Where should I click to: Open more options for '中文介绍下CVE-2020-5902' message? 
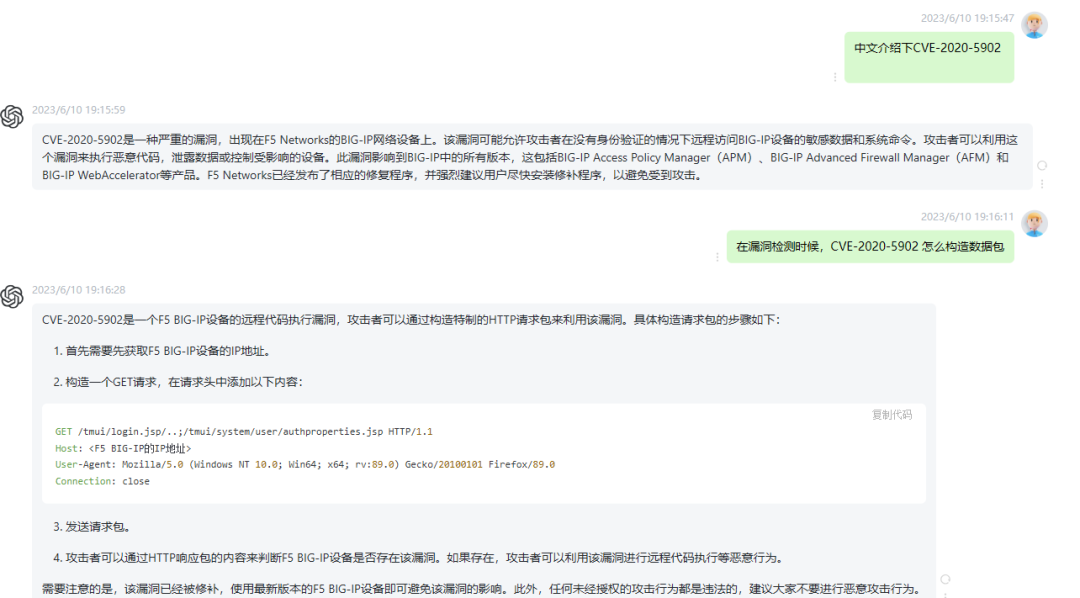point(835,77)
